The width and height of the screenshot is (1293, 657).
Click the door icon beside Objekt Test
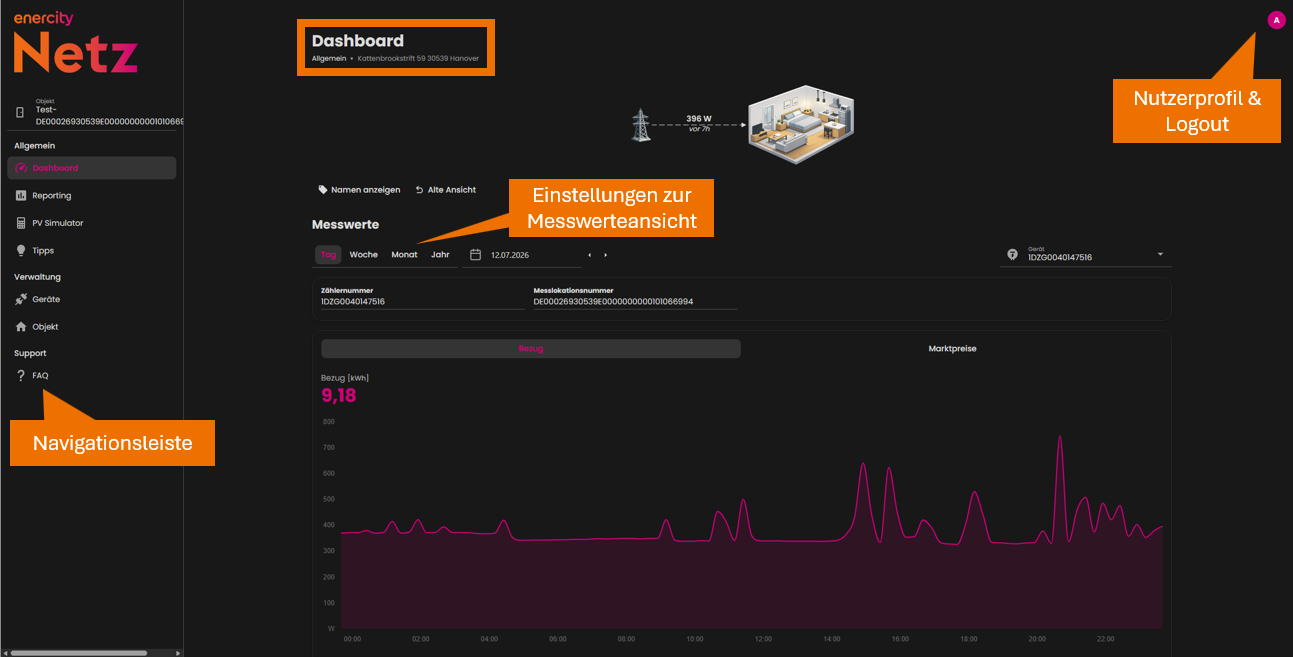tap(20, 112)
